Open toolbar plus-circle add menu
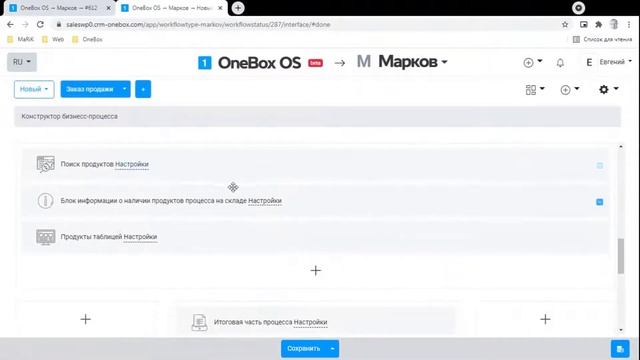Screen dimensions: 640x360 (569, 89)
